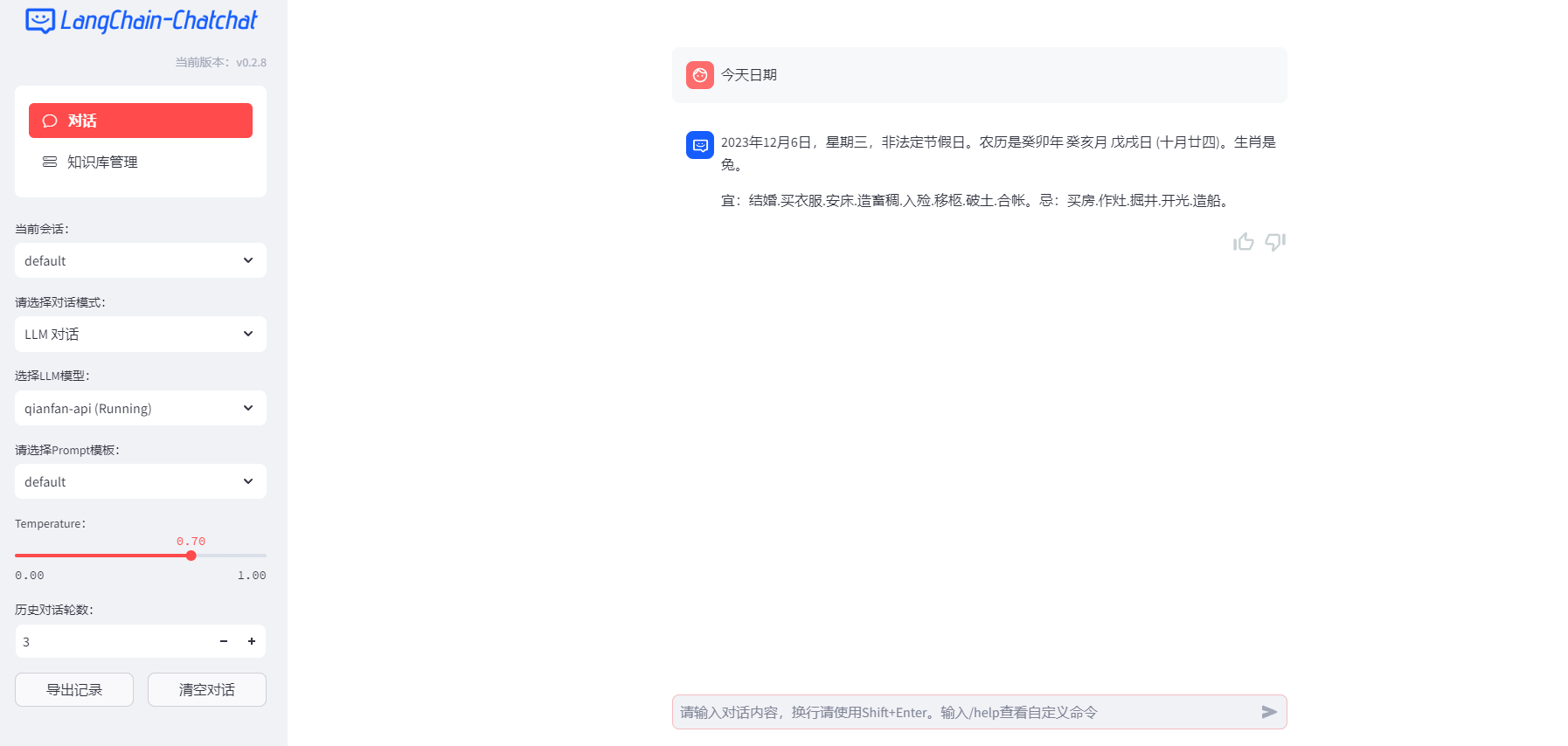Click the chat bubble icon in 对话 tab
This screenshot has height=746, width=1568.
point(50,121)
